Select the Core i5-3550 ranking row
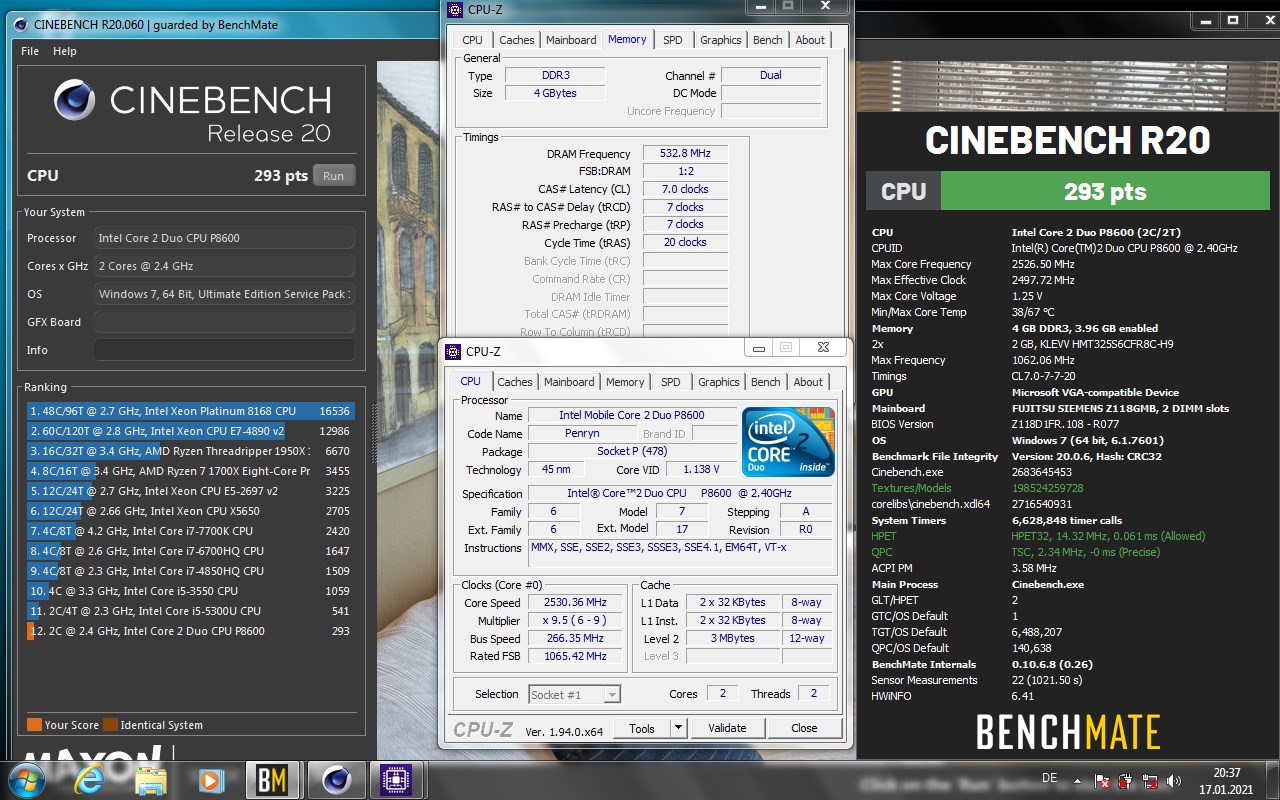Screen dimensions: 1280x800 [190, 591]
